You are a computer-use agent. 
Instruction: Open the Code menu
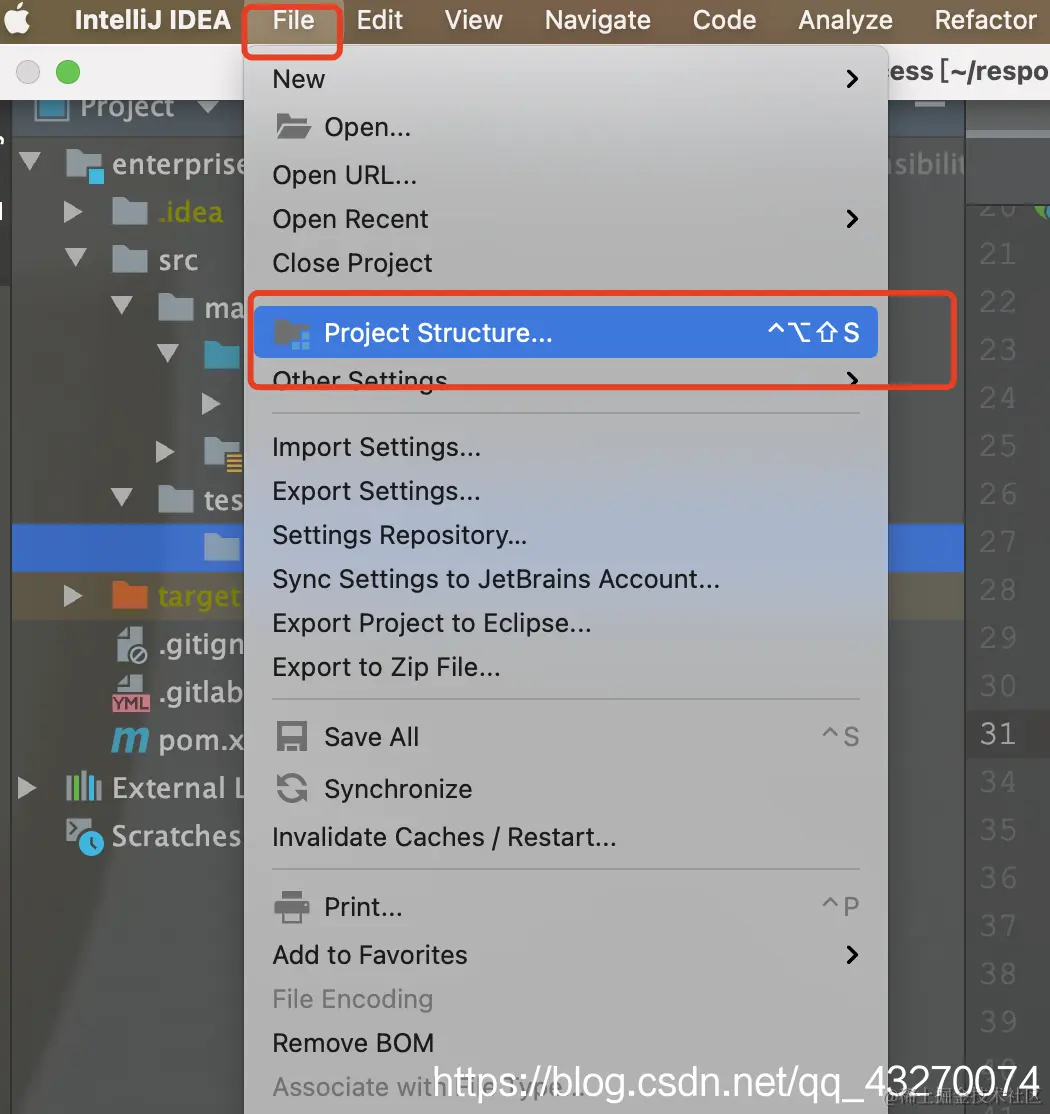[724, 20]
